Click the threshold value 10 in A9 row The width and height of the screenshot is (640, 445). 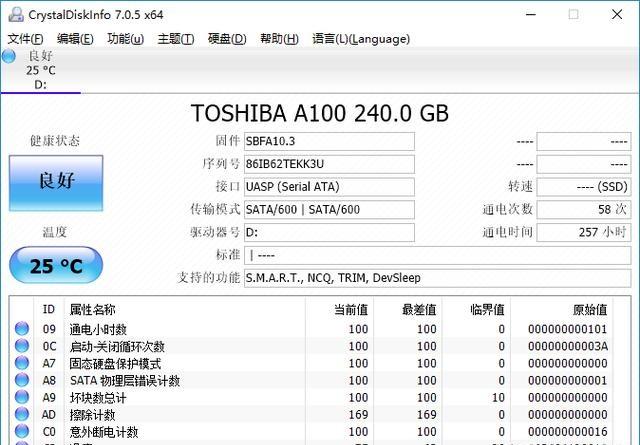pyautogui.click(x=498, y=398)
